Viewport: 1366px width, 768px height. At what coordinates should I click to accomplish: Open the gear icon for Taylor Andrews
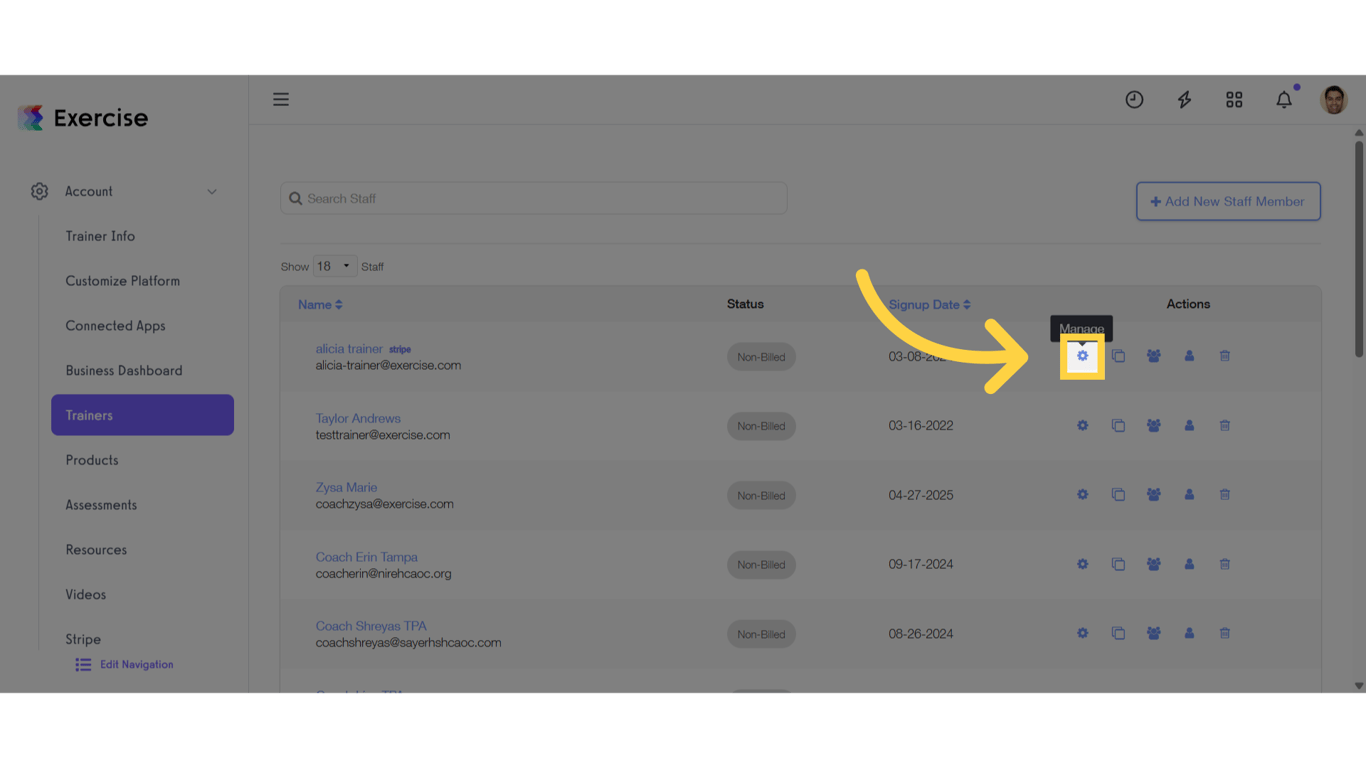click(x=1082, y=425)
